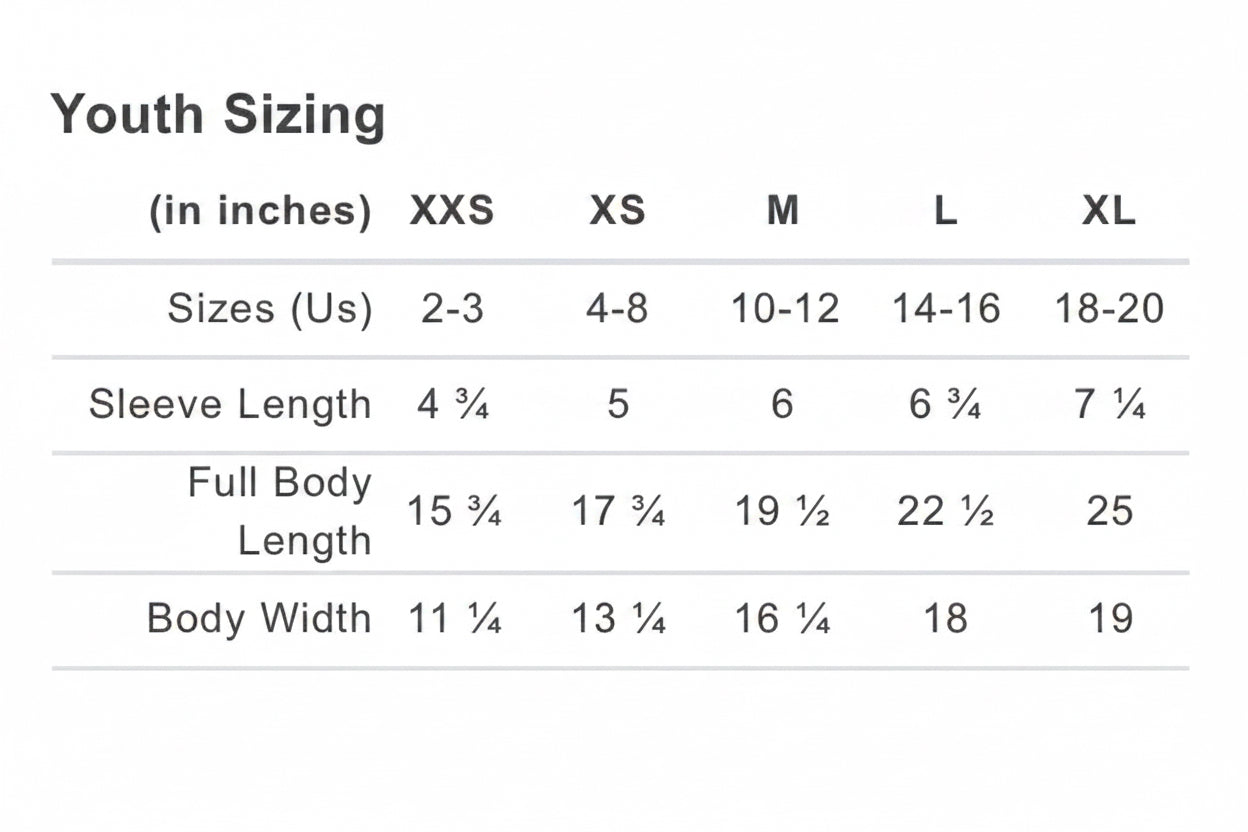Select the Body Width row label
Viewport: 1248px width, 832px height.
click(x=259, y=618)
